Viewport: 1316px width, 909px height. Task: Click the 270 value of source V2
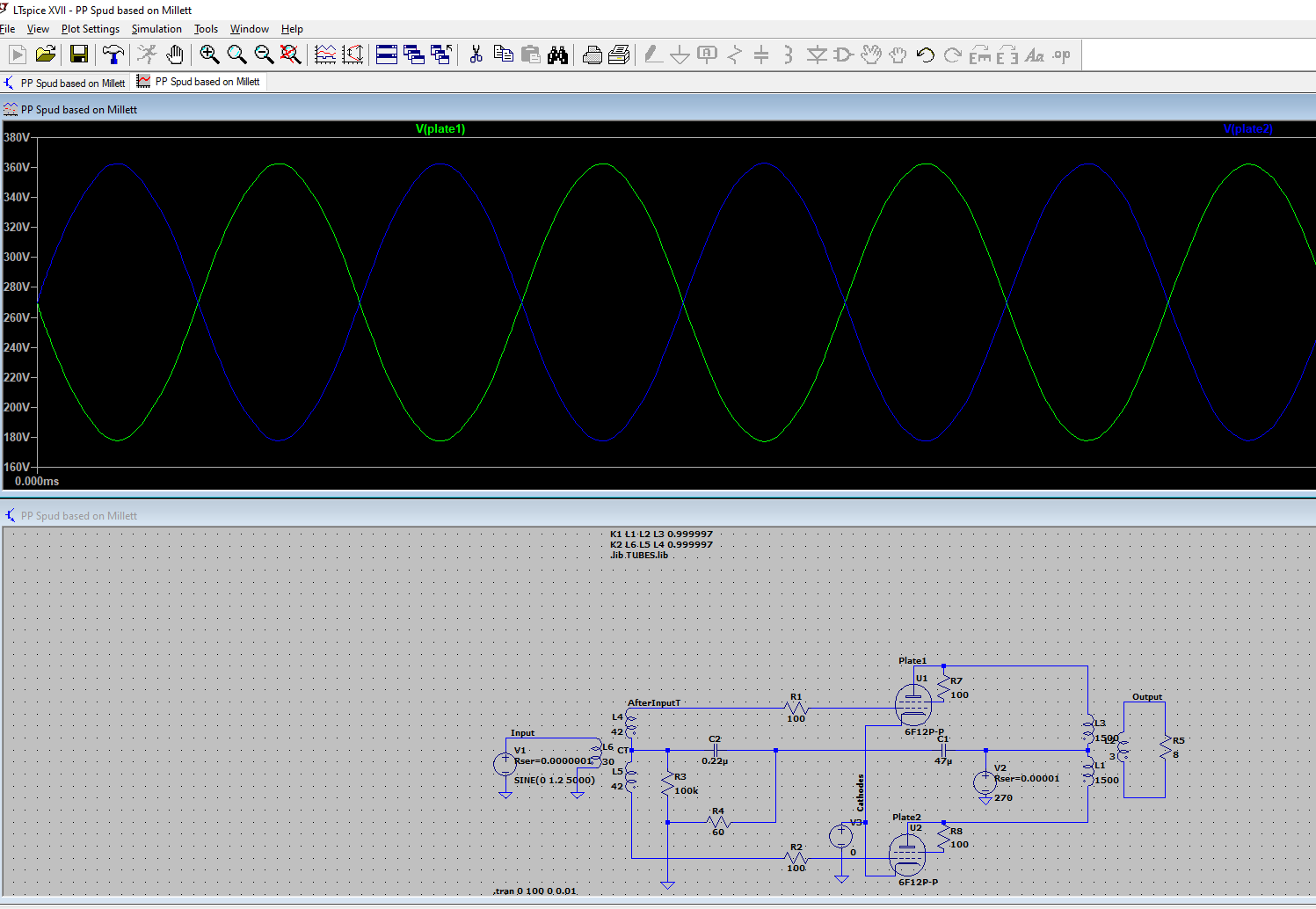[x=1003, y=798]
